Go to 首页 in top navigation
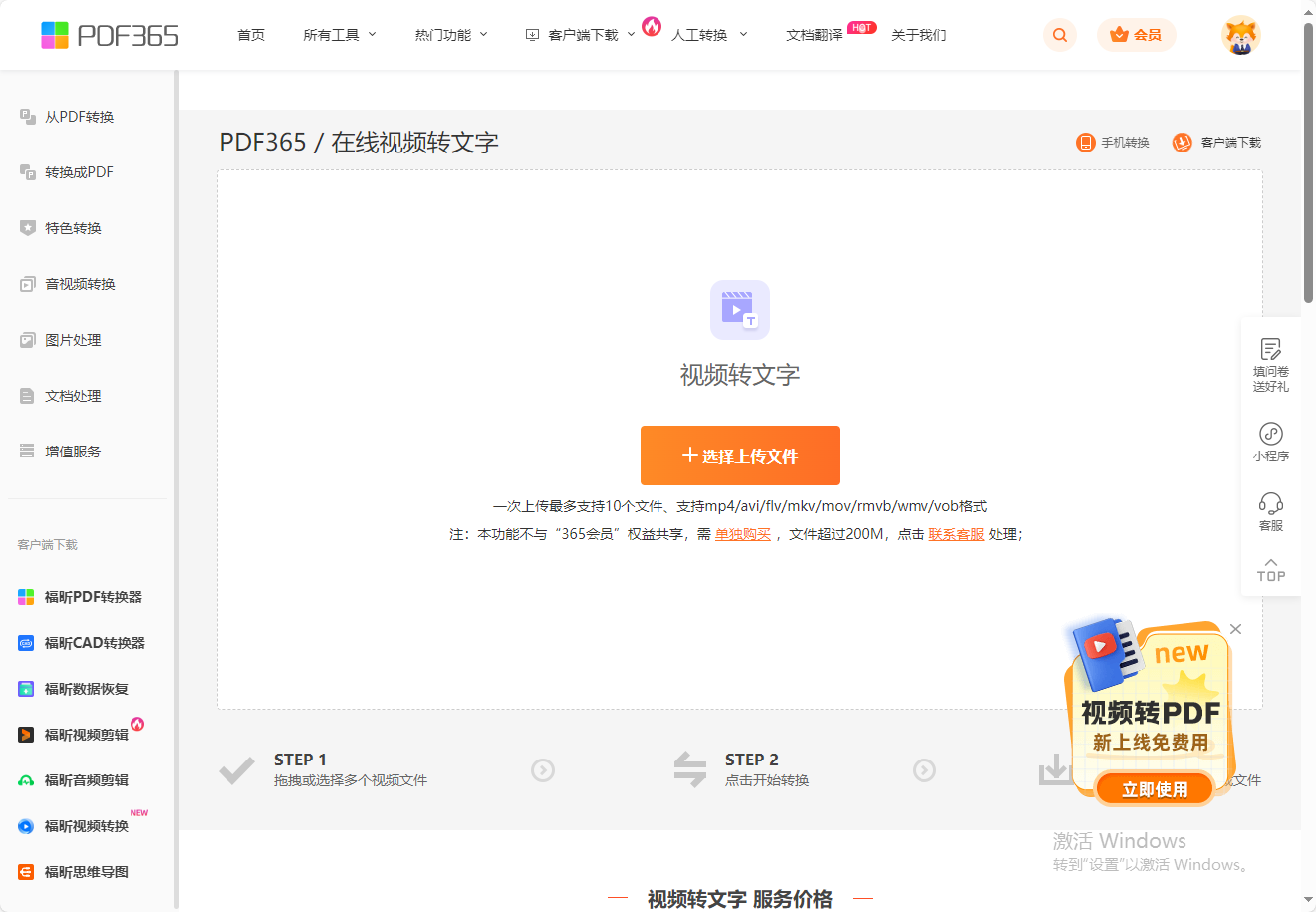This screenshot has height=912, width=1316. (x=251, y=35)
